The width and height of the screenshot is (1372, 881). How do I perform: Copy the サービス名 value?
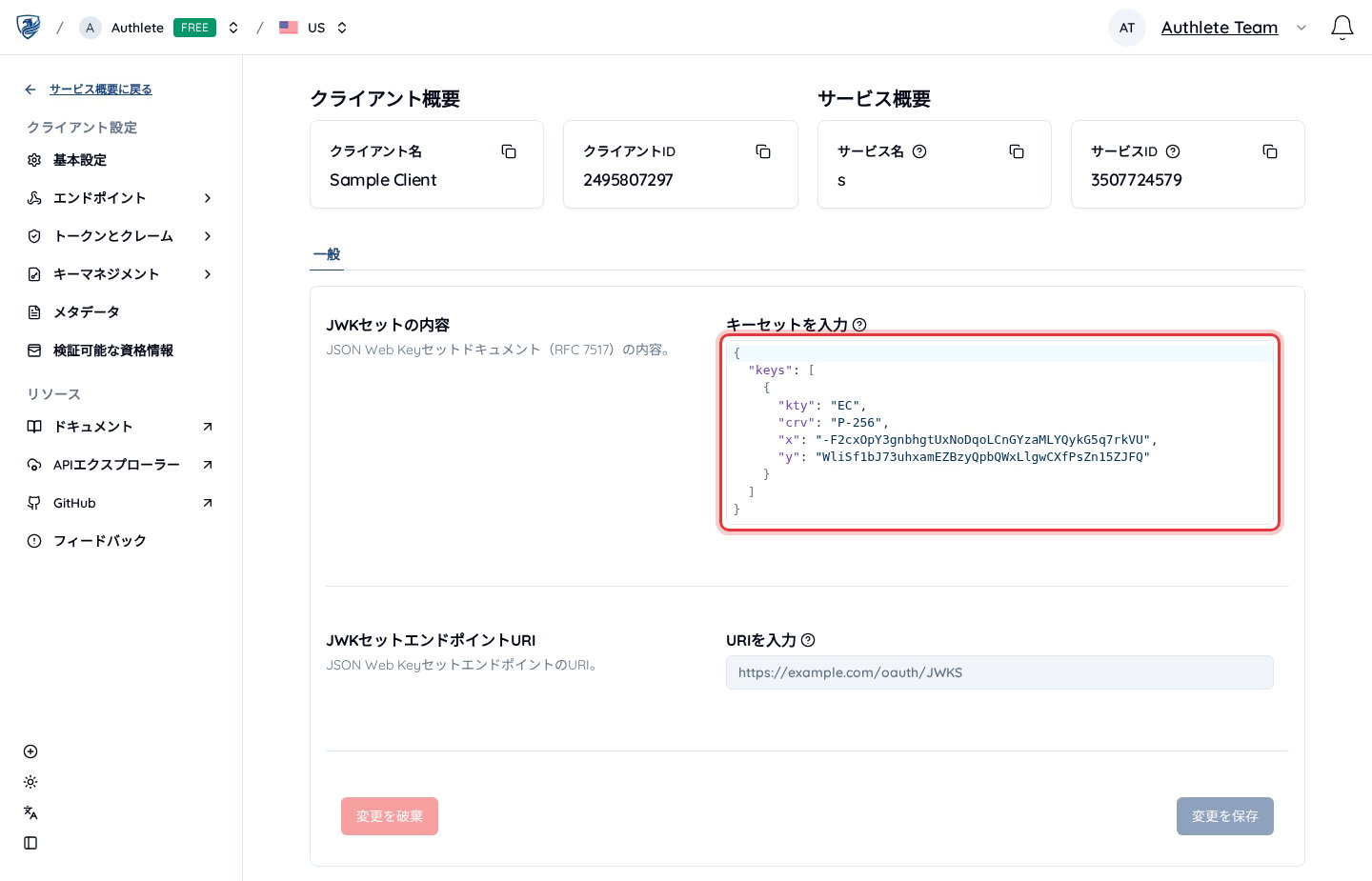(x=1017, y=151)
